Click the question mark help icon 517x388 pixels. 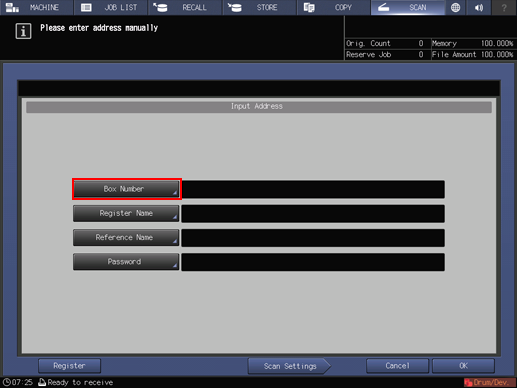coord(504,7)
